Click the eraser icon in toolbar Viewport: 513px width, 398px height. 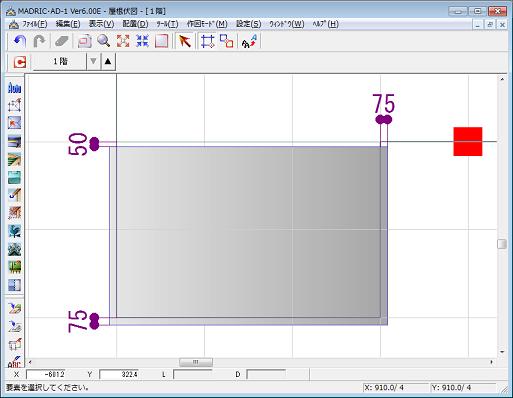point(62,41)
